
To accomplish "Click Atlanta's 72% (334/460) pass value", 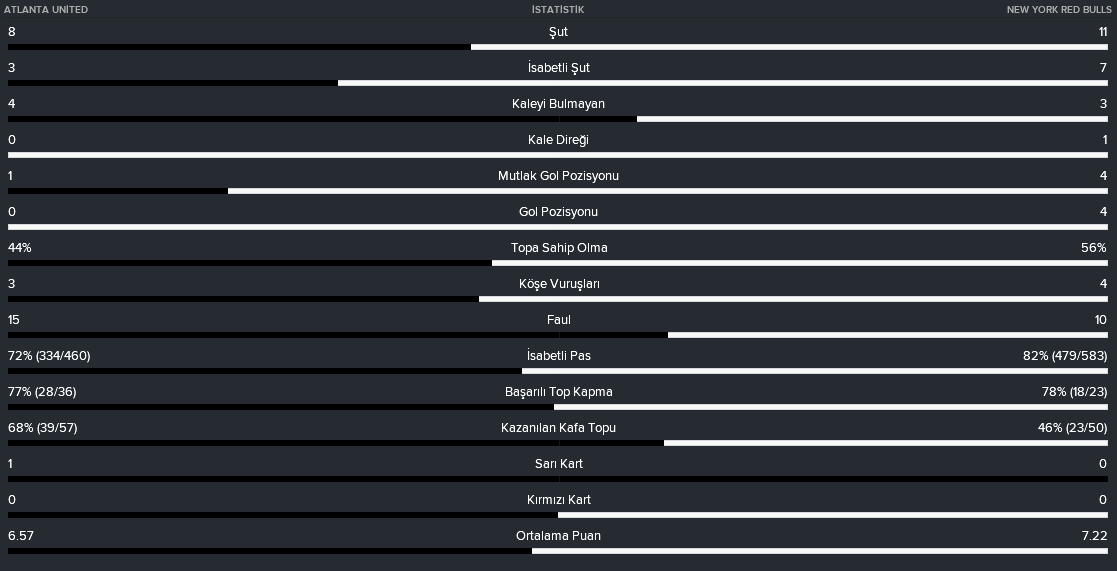I will [49, 356].
